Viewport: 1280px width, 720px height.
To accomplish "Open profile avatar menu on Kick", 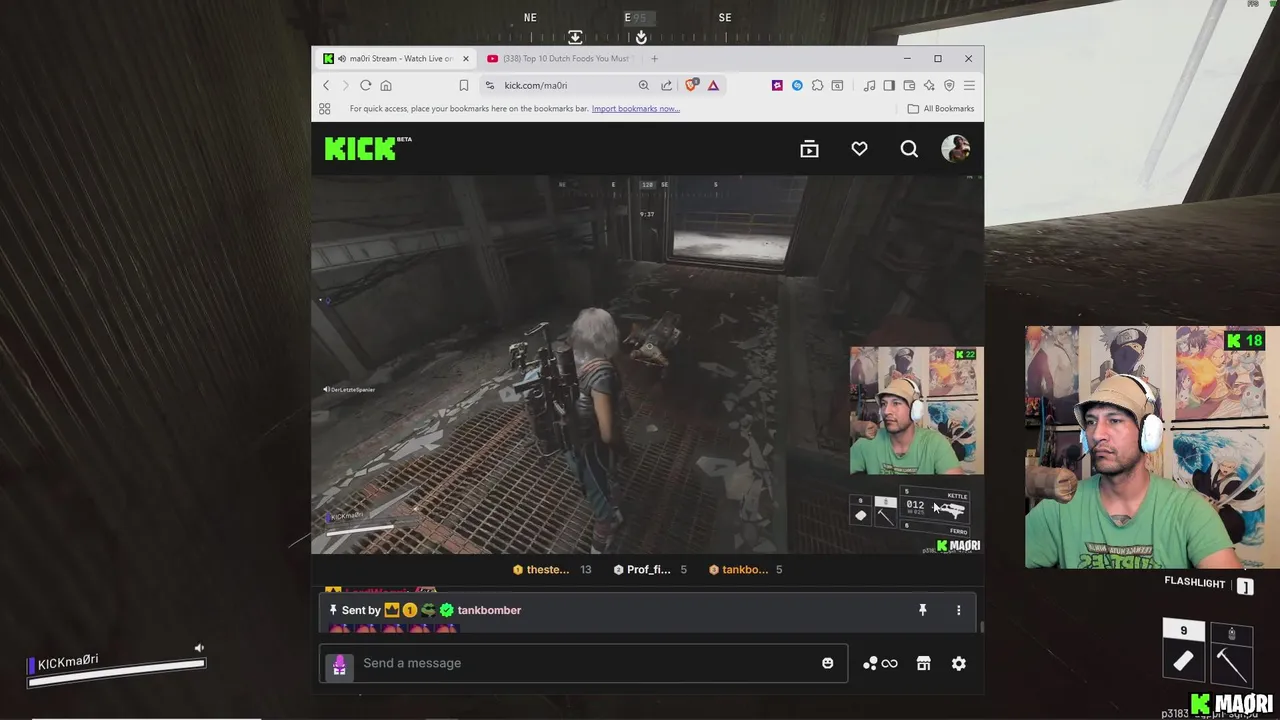I will (956, 149).
